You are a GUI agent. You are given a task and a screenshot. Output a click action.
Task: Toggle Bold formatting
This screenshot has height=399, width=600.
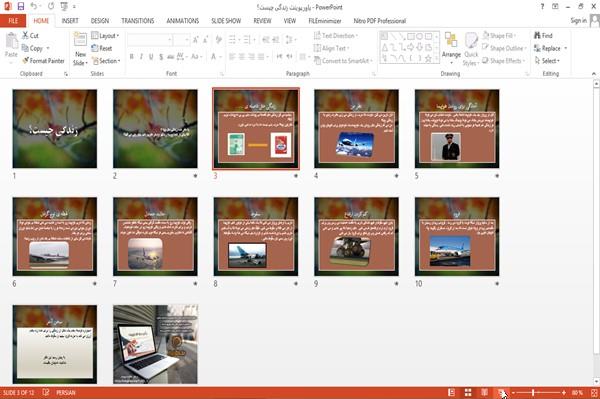131,57
